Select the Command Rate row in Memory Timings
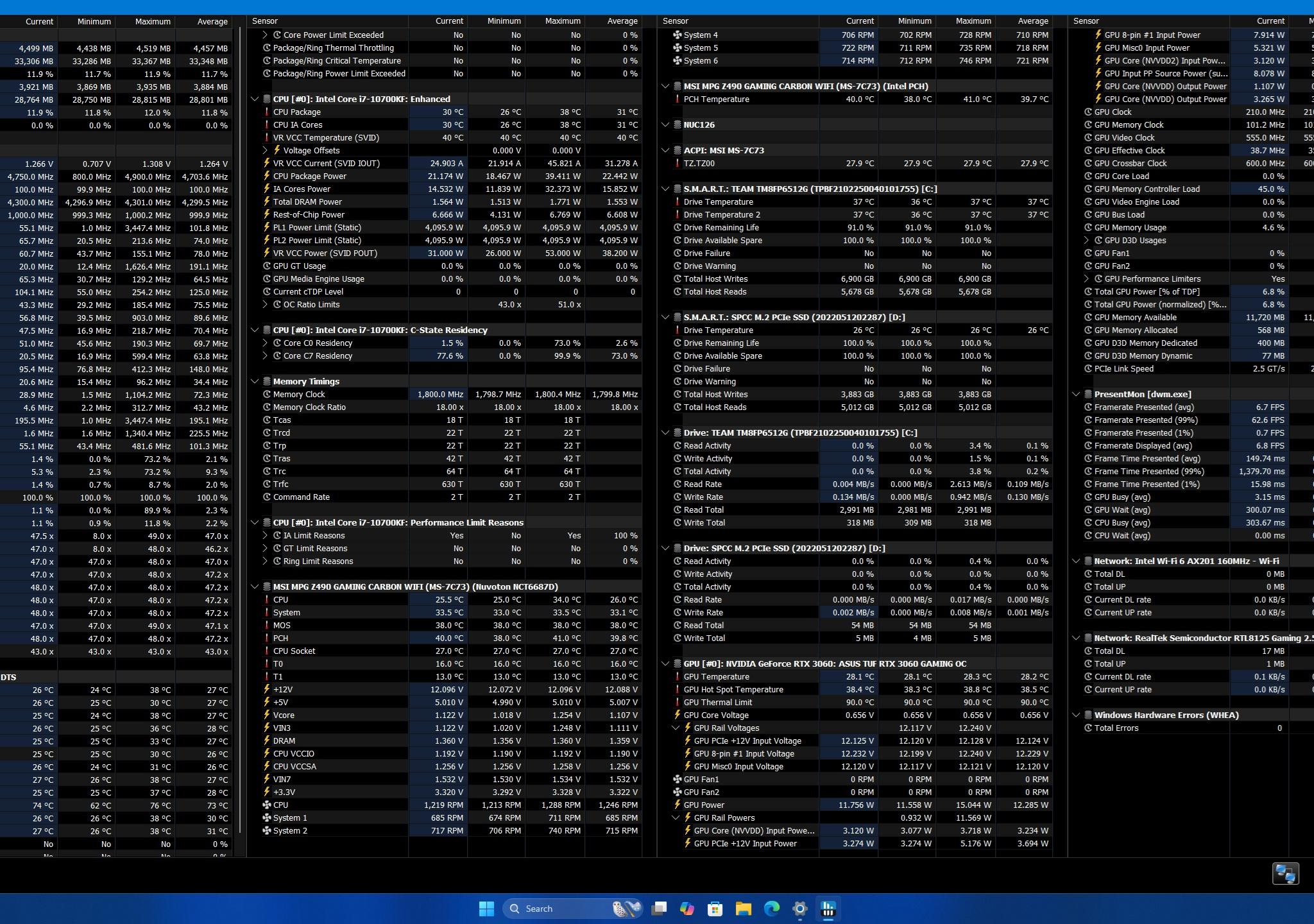This screenshot has height=924, width=1314. click(445, 497)
